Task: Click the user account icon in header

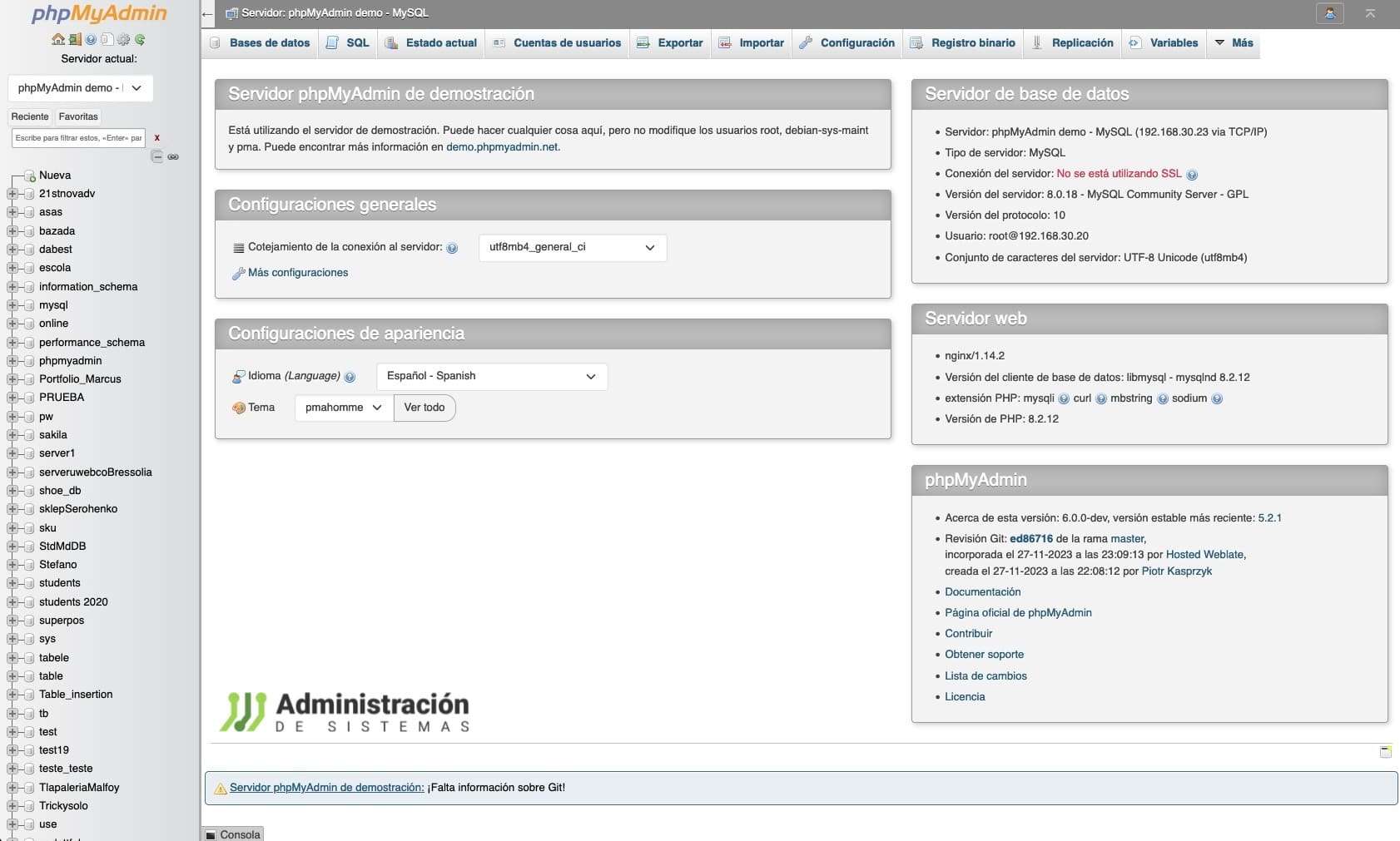Action: (1329, 13)
